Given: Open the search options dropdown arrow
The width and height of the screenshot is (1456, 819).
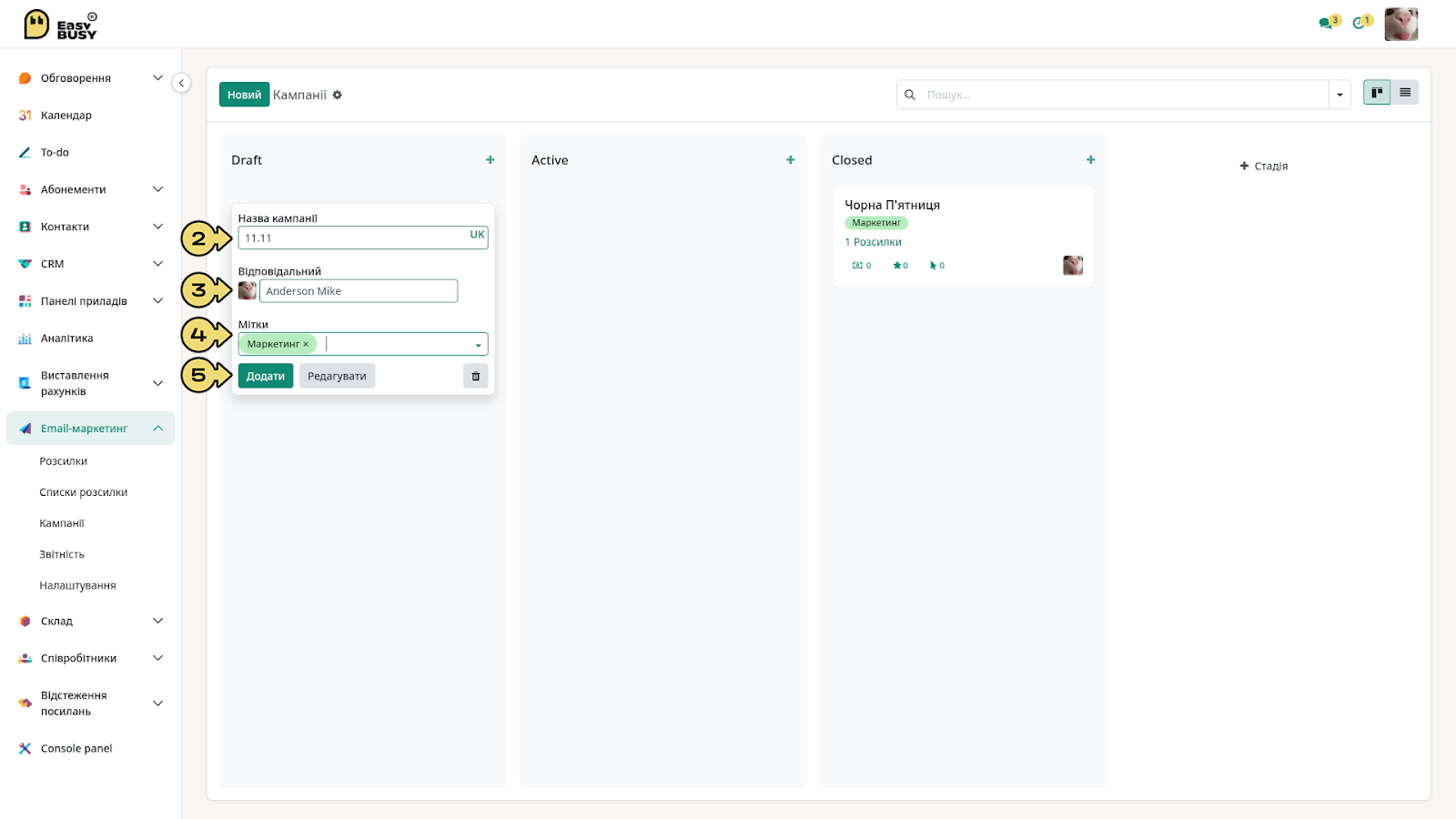Looking at the screenshot, I should click(1340, 95).
